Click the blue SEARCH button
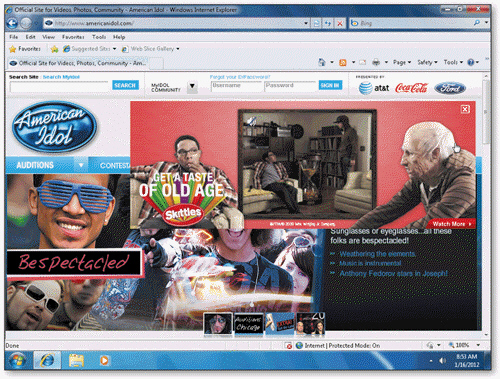Screen dimensions: 500x379 (x=125, y=85)
